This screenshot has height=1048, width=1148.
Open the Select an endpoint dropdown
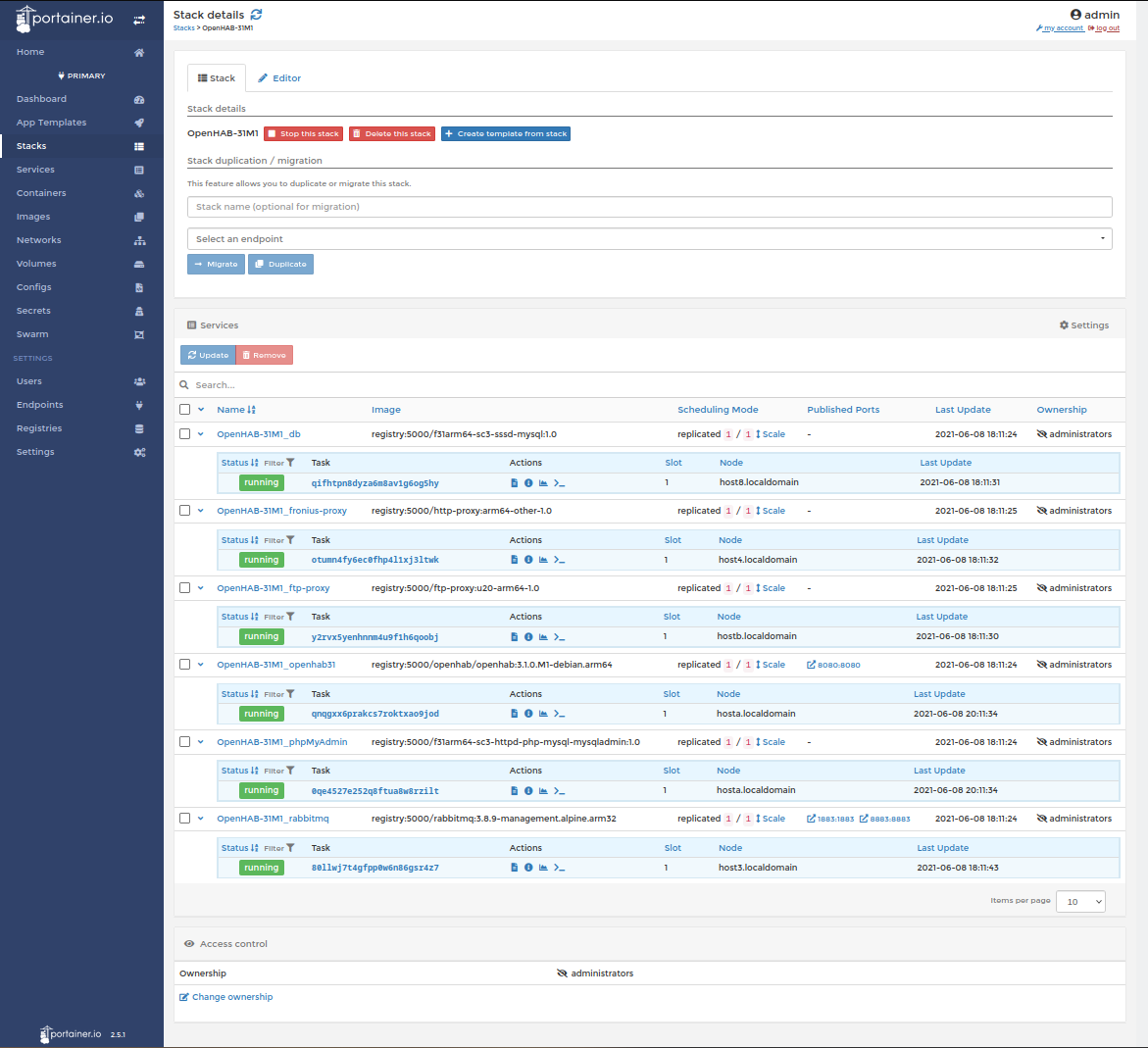click(x=649, y=239)
